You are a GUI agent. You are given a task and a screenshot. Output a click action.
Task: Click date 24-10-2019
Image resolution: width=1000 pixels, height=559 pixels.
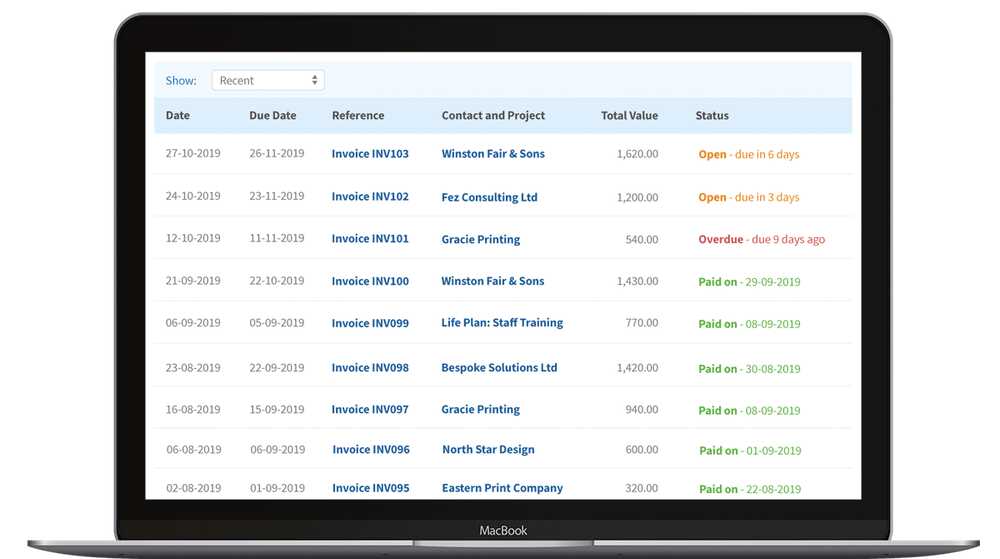193,196
